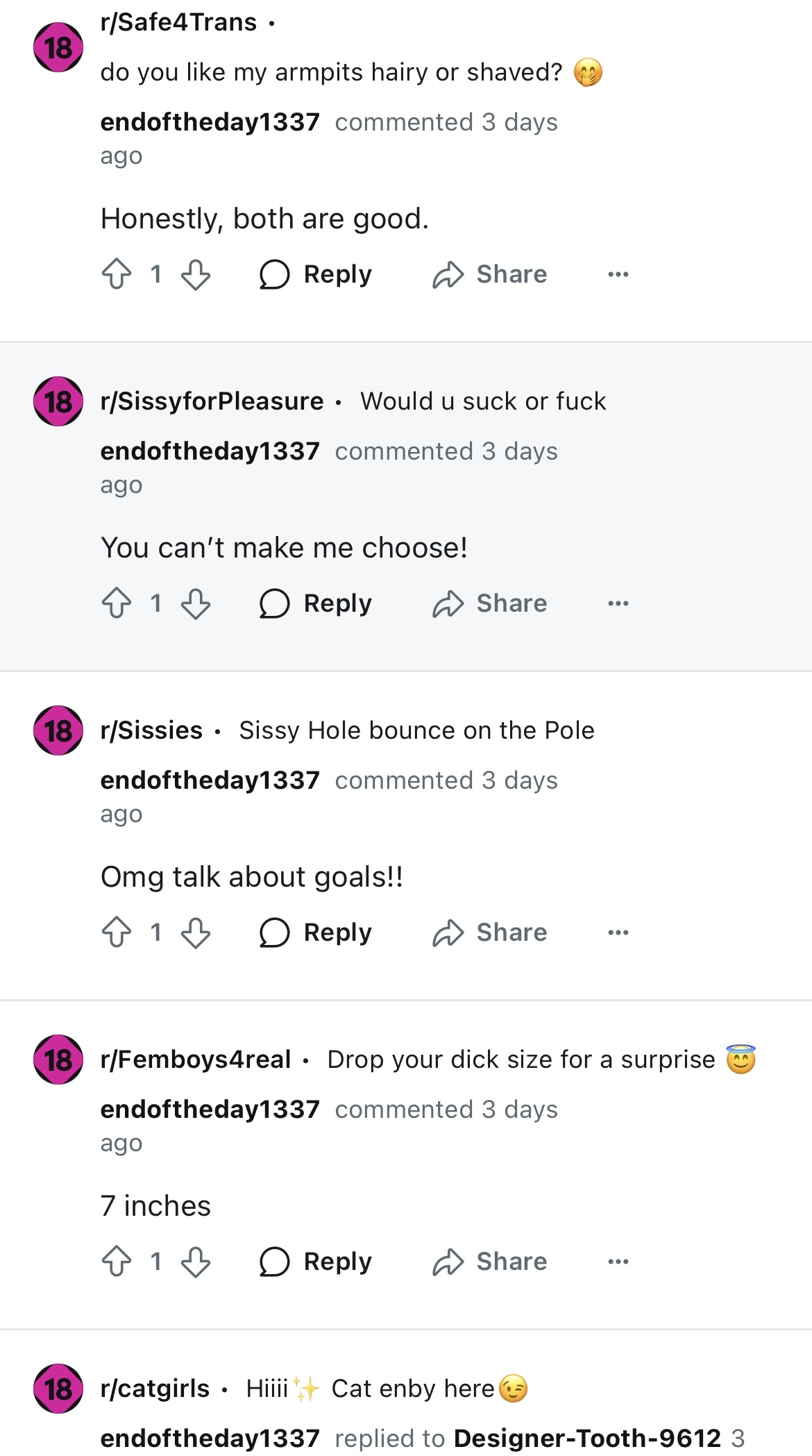This screenshot has height=1456, width=812.
Task: Open more options for "You can't make me choose!"
Action: [x=618, y=603]
